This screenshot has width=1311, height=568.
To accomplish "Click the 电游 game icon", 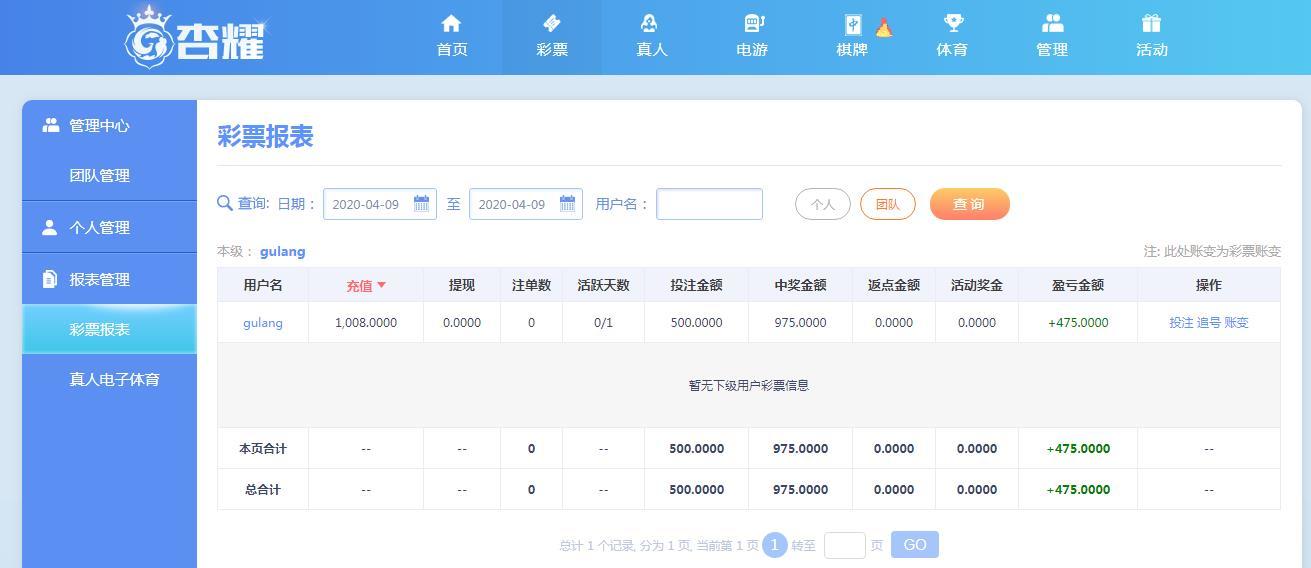I will (x=754, y=23).
